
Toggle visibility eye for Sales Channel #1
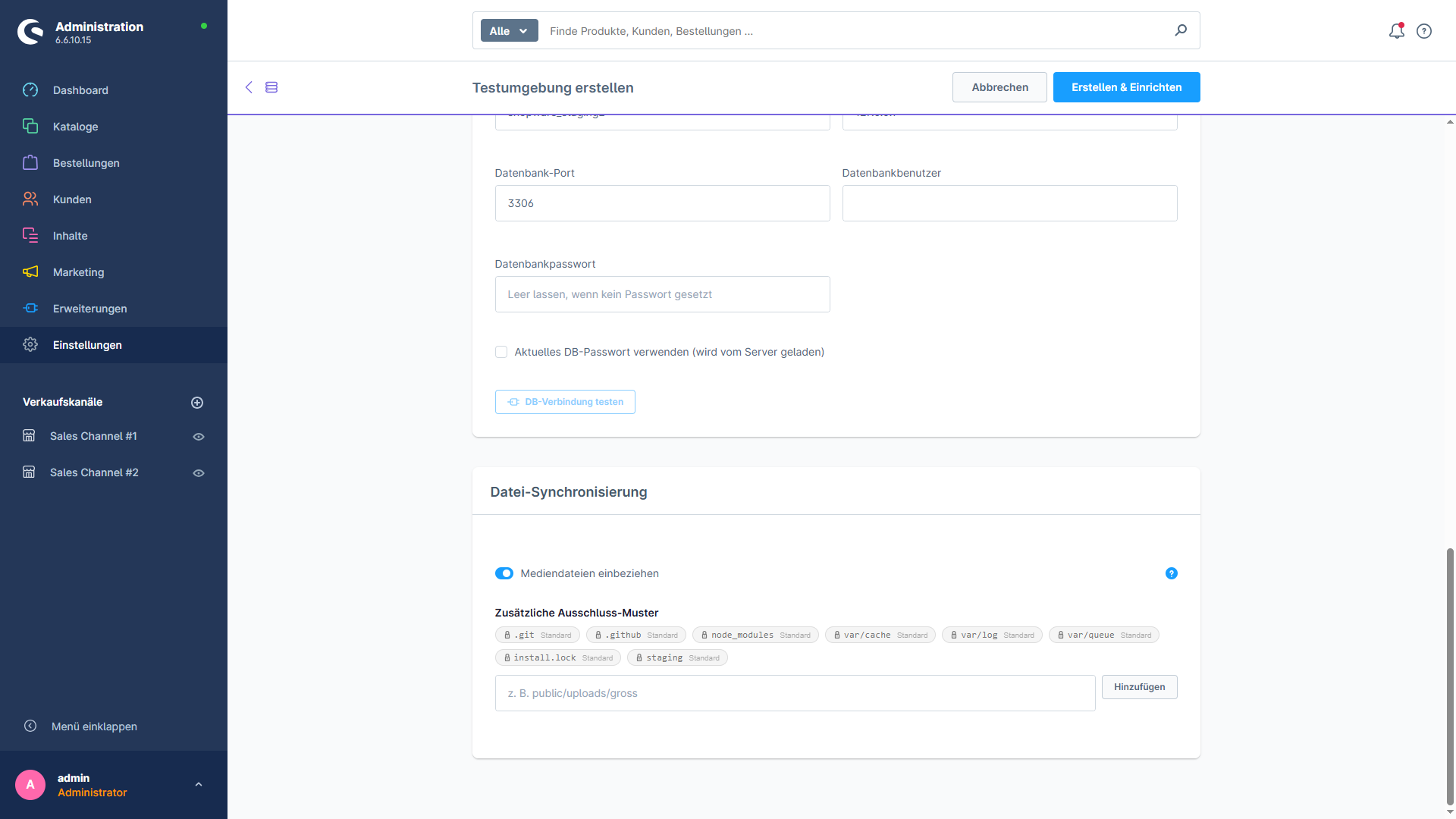199,437
